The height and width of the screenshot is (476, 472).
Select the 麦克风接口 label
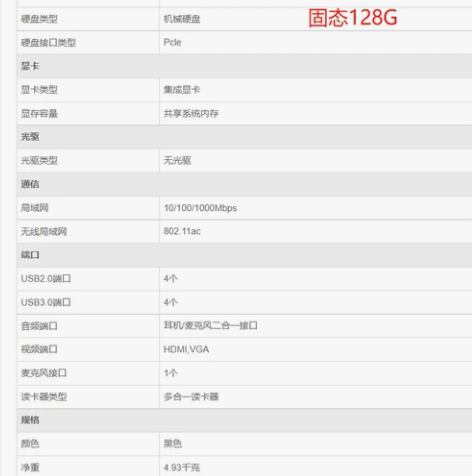point(44,373)
